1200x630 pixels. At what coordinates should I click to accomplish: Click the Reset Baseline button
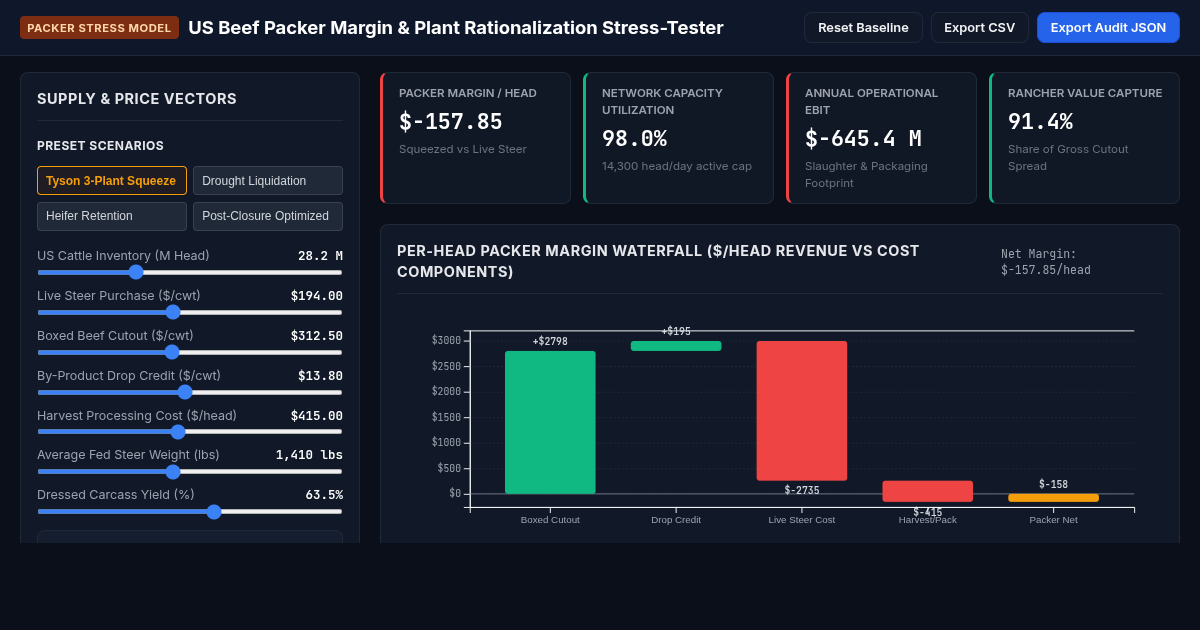pos(863,28)
